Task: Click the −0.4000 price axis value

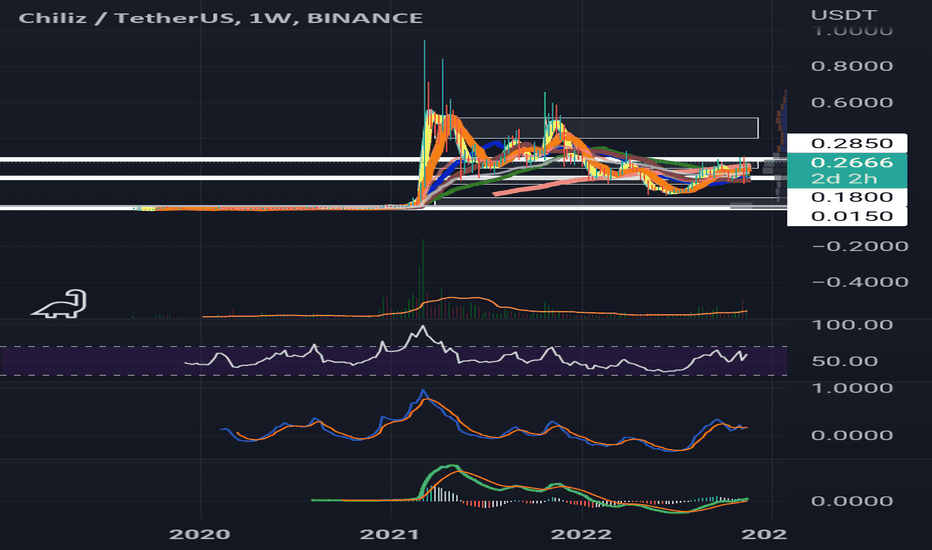Action: point(859,282)
